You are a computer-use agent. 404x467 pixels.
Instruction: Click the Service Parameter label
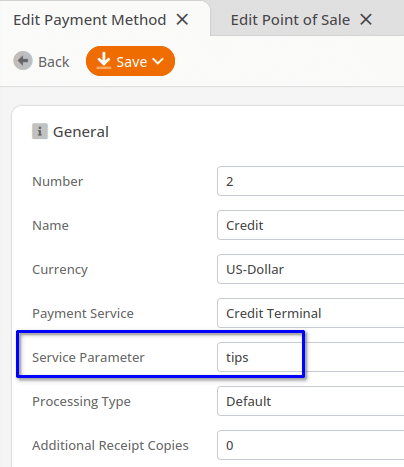(x=88, y=357)
